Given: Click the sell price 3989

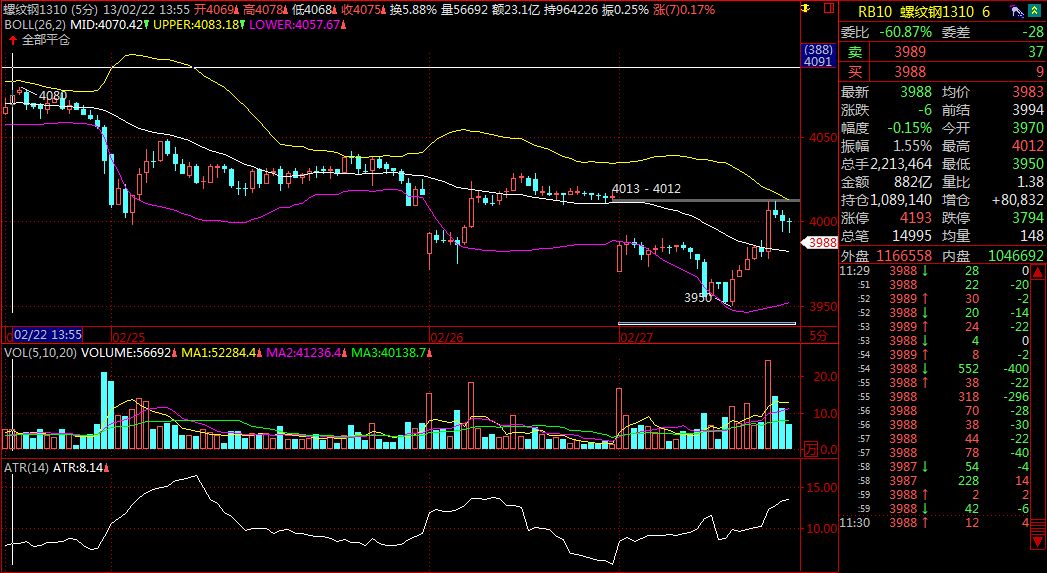Looking at the screenshot, I should pos(910,53).
